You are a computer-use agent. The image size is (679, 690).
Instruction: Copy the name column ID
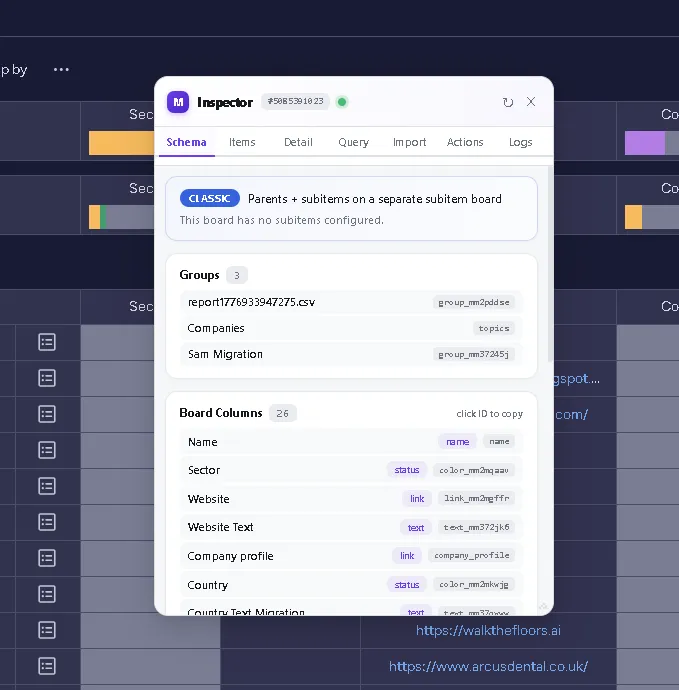[x=499, y=441]
